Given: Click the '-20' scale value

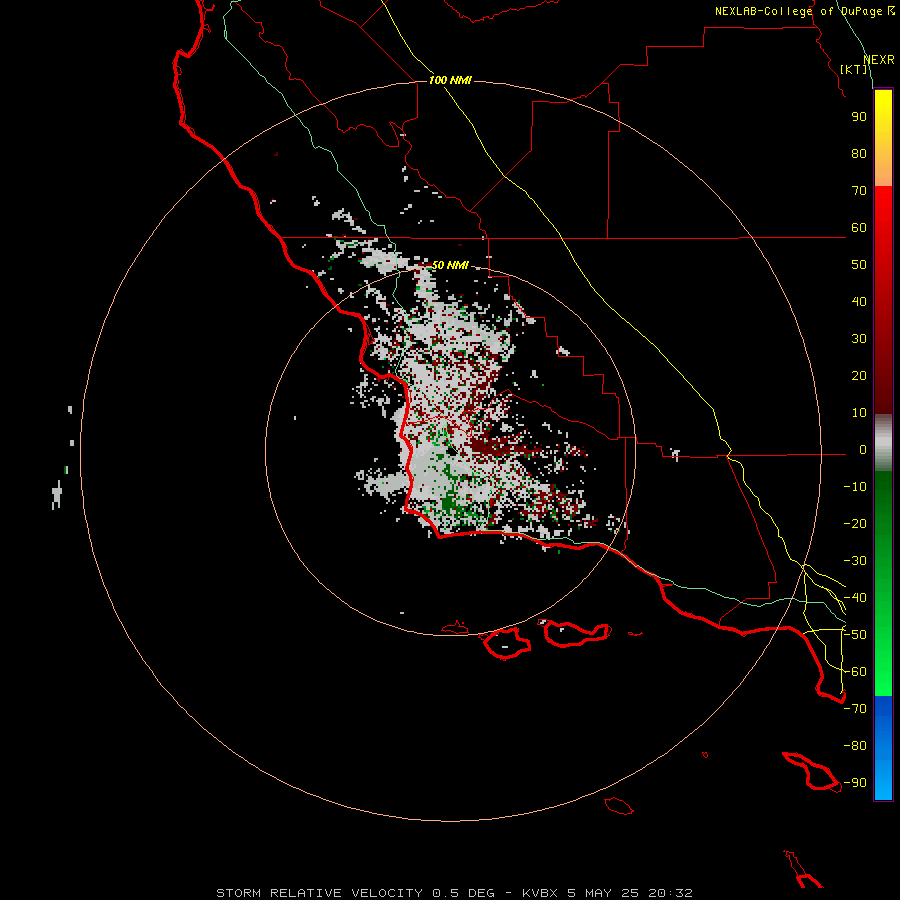Looking at the screenshot, I should [855, 524].
